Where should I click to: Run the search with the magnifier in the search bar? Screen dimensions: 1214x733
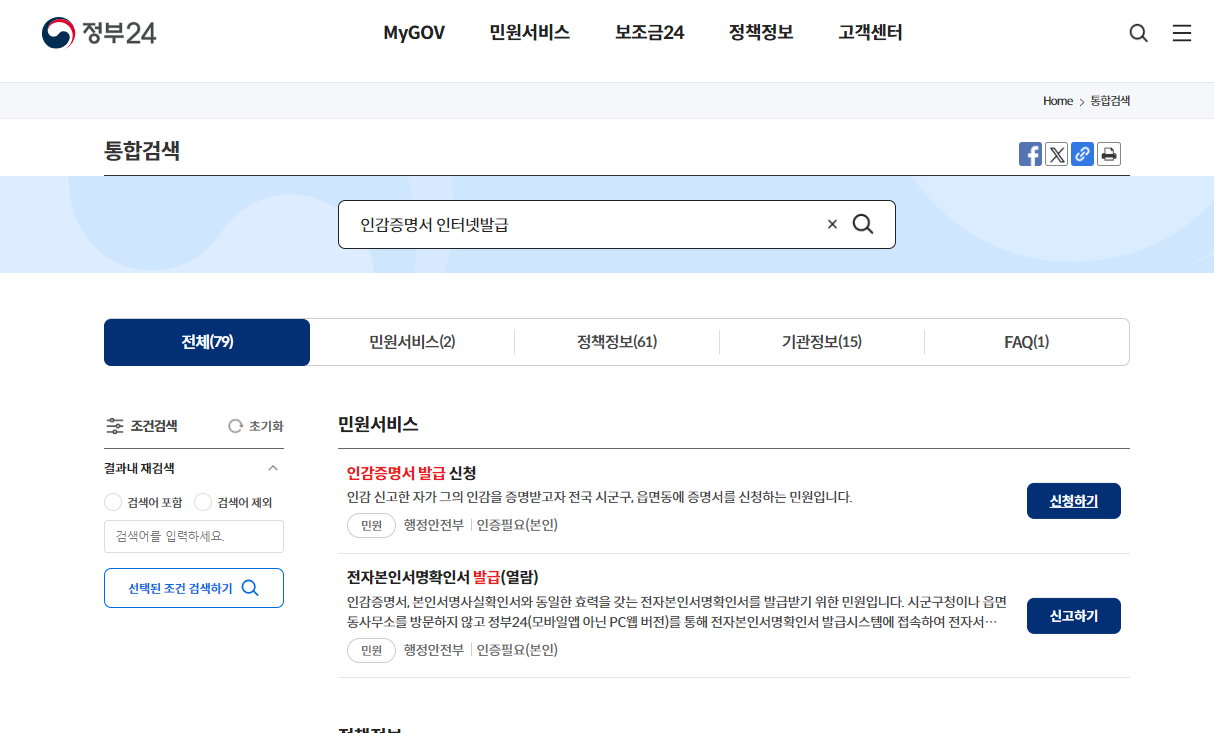[863, 224]
